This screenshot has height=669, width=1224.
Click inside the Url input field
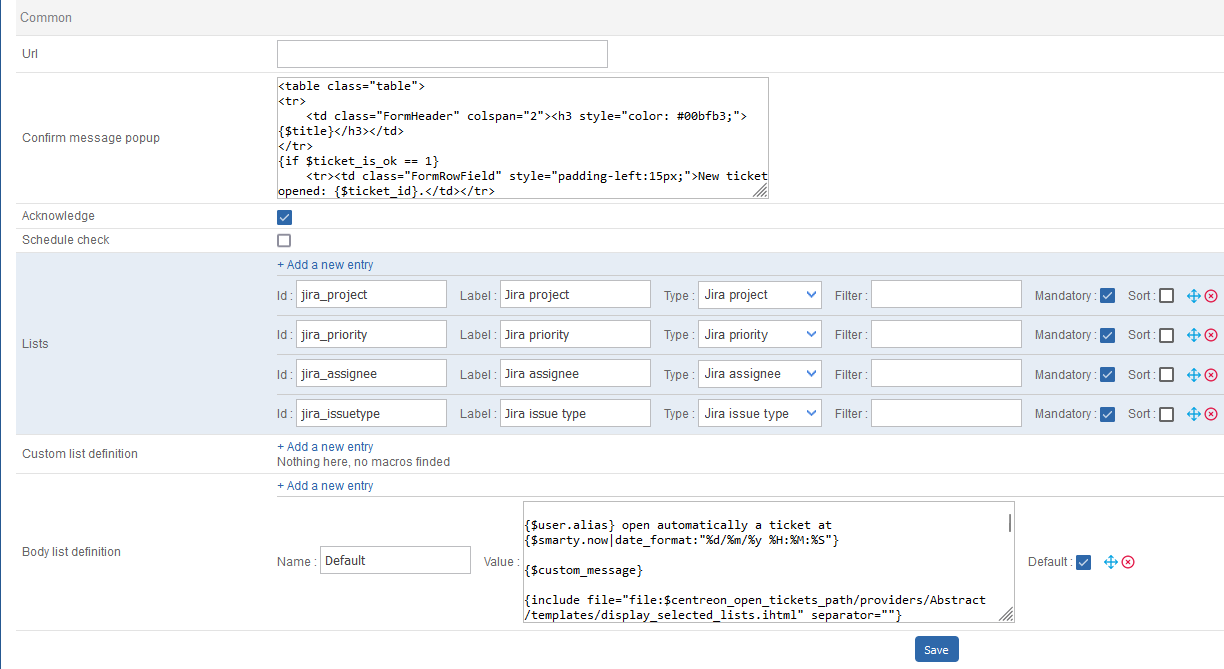point(441,53)
